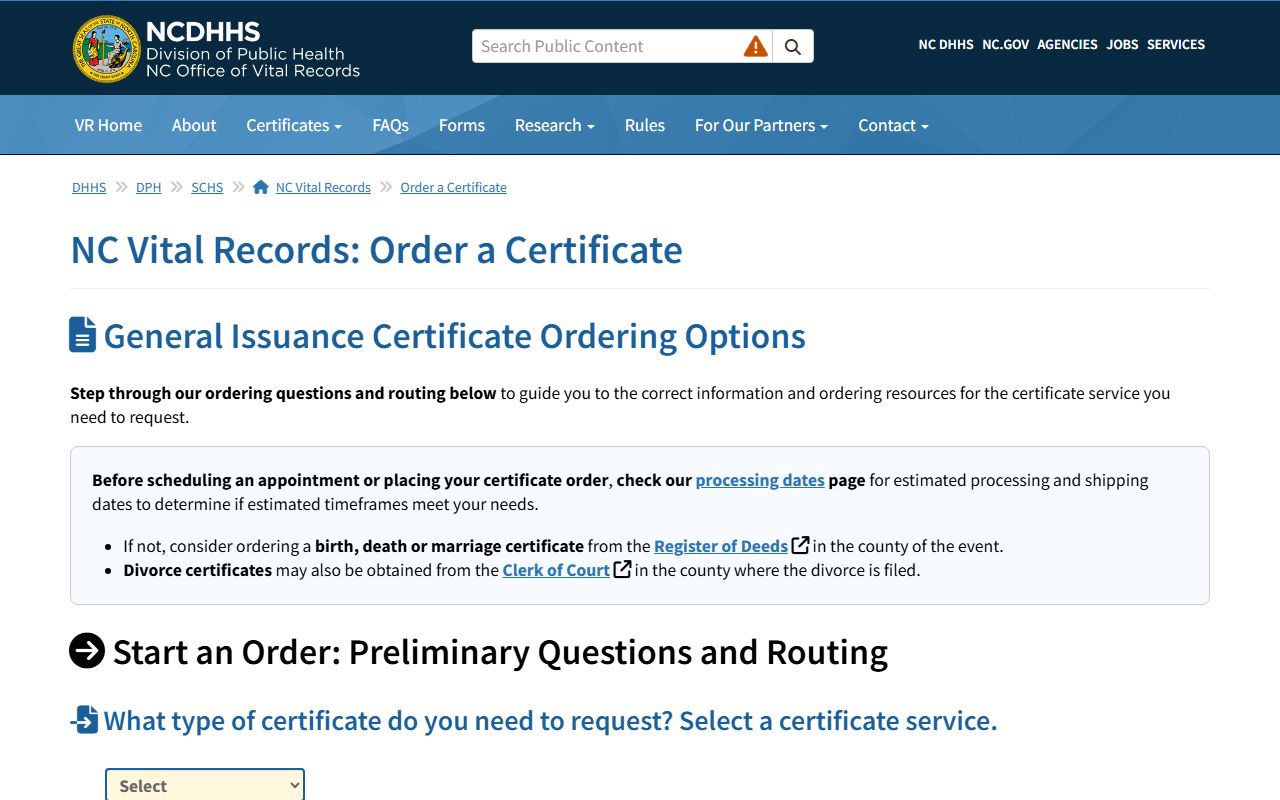
Task: Expand the Certificates menu
Action: click(x=294, y=125)
